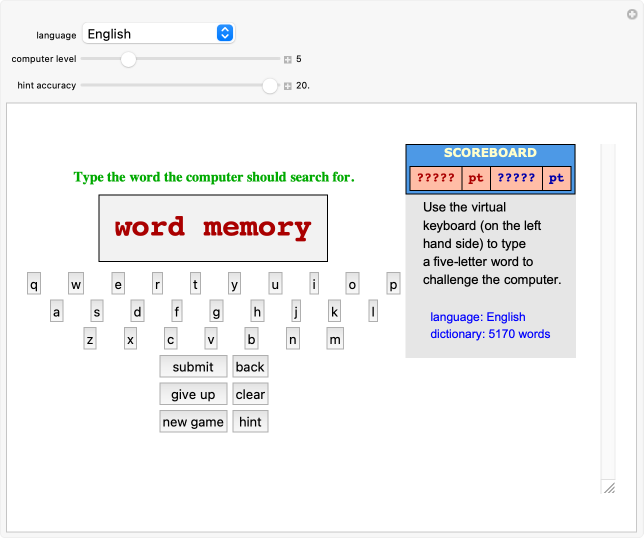644x539 pixels.
Task: Click the word memory display box
Action: (213, 228)
